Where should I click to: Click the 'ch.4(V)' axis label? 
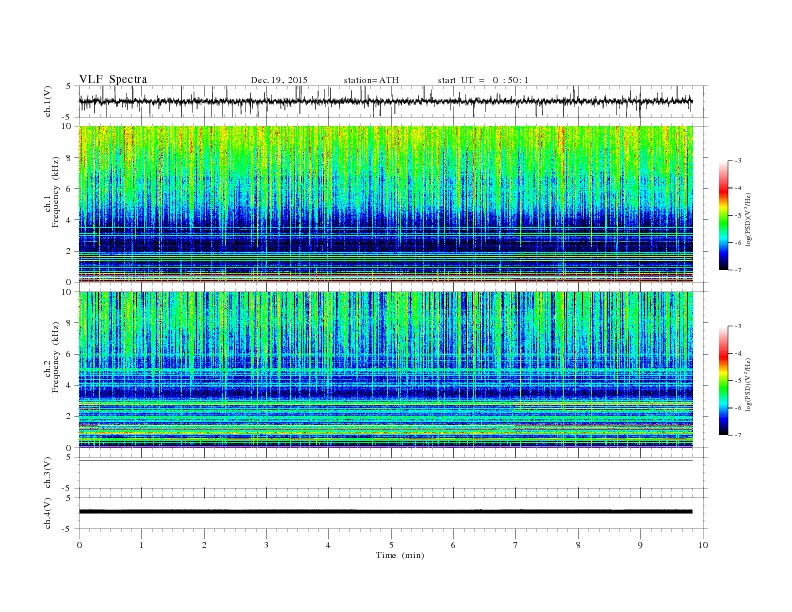48,514
